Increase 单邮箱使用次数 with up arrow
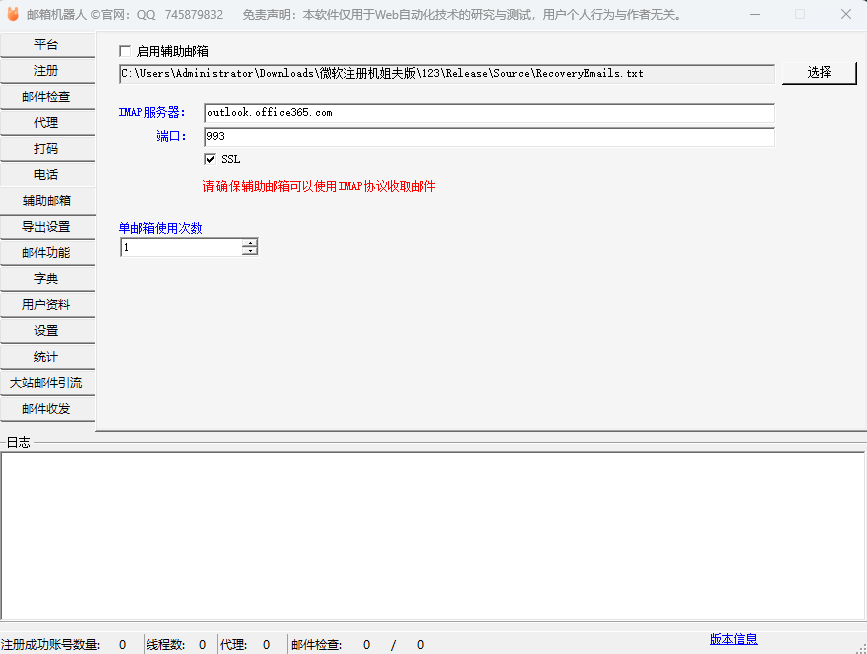This screenshot has height=654, width=867. click(249, 242)
